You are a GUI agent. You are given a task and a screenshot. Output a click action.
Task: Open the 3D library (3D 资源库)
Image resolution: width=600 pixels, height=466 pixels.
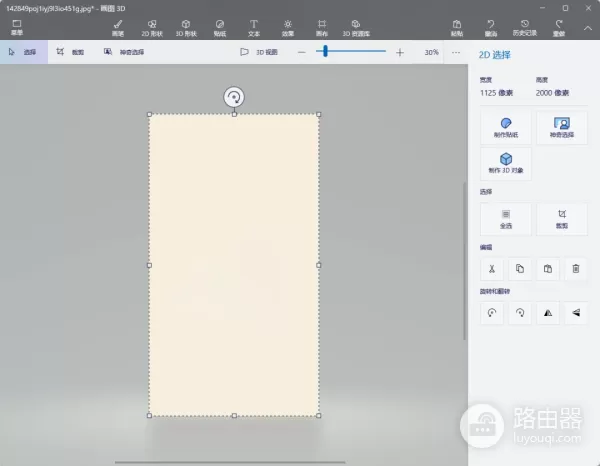coord(356,27)
